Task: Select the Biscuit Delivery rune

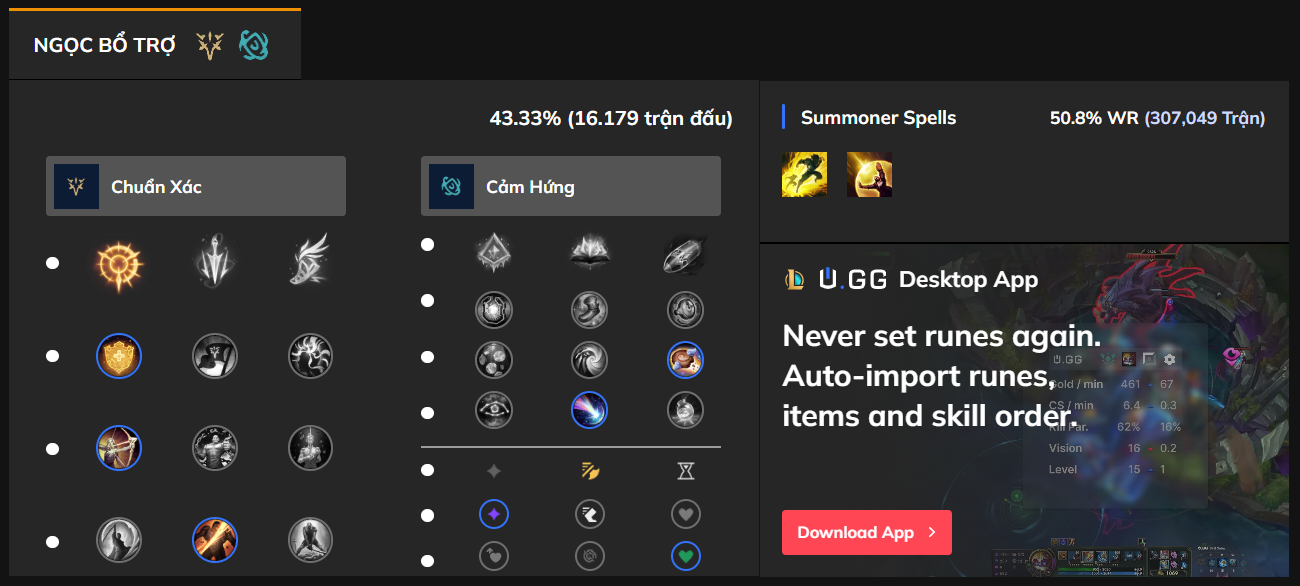Action: coord(685,358)
